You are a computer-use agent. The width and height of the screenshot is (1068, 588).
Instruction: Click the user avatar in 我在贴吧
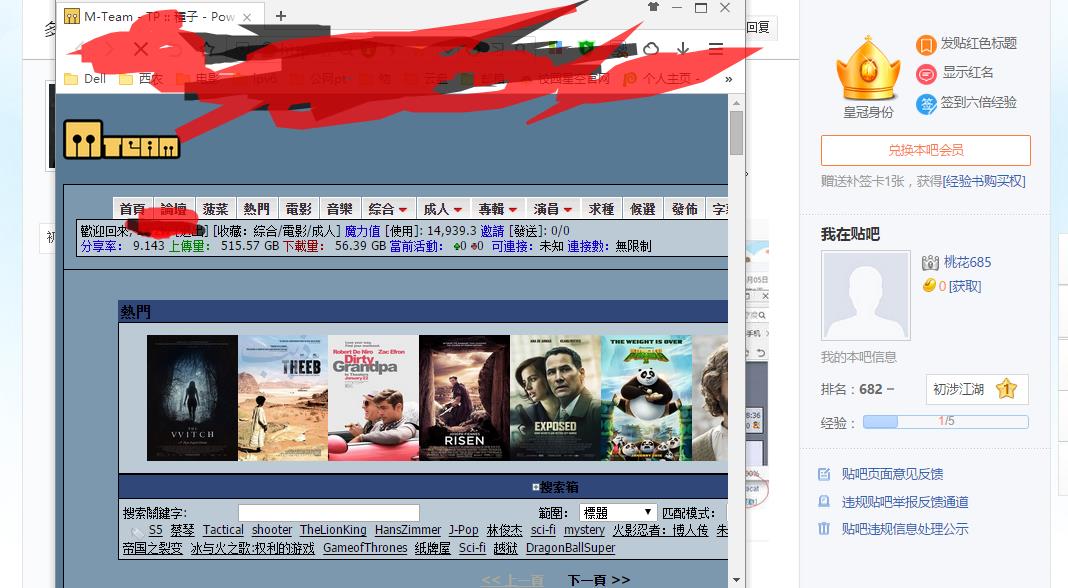pyautogui.click(x=866, y=296)
